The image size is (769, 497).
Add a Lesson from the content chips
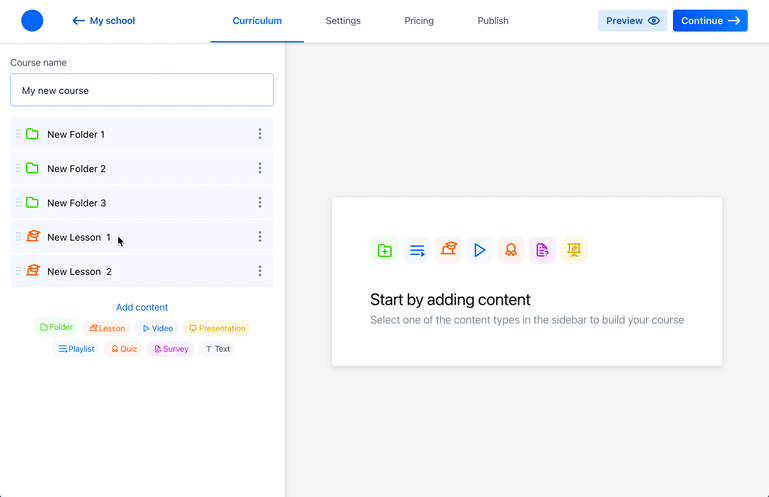point(107,328)
